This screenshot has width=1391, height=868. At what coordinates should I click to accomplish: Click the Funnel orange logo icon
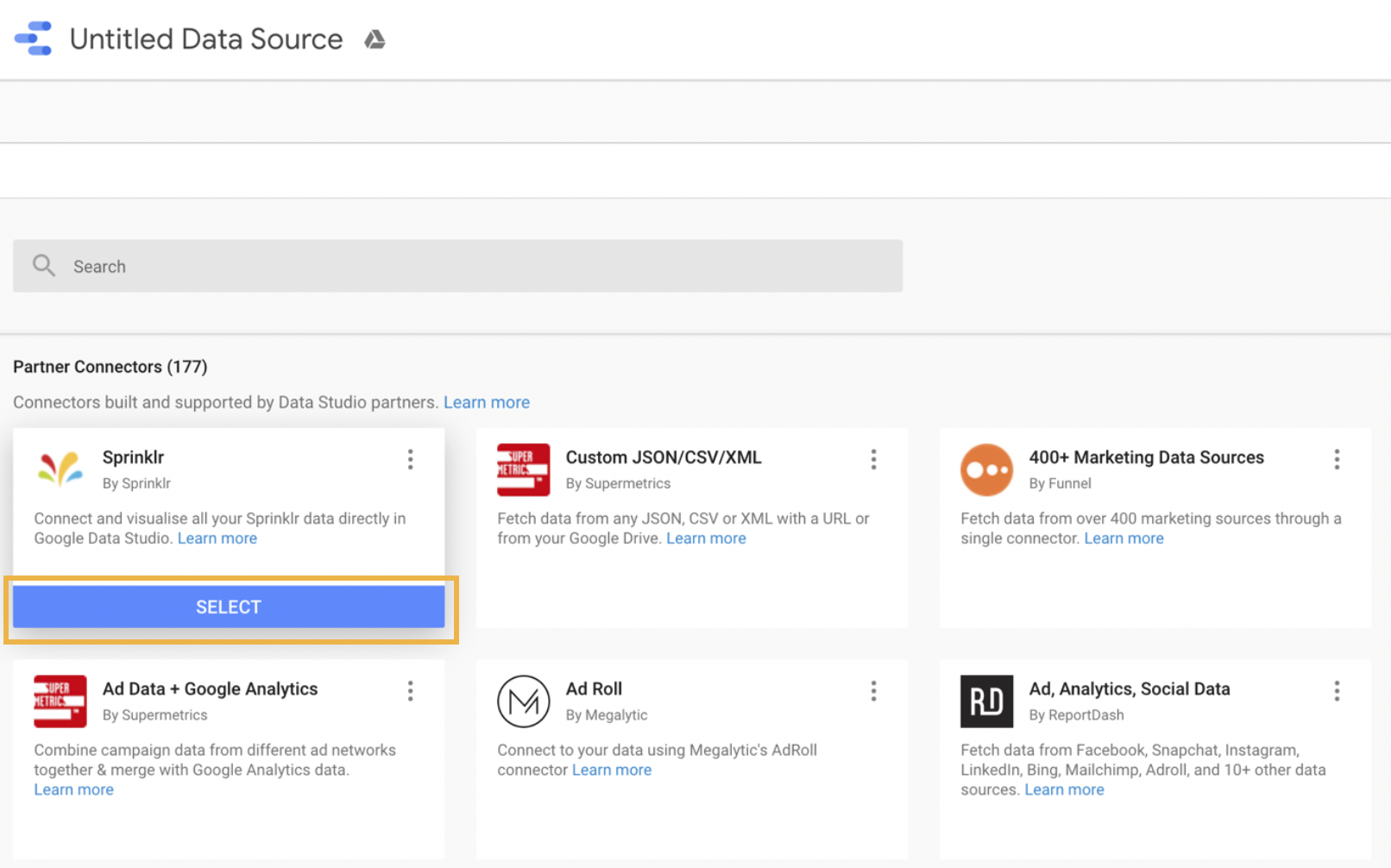coord(986,469)
